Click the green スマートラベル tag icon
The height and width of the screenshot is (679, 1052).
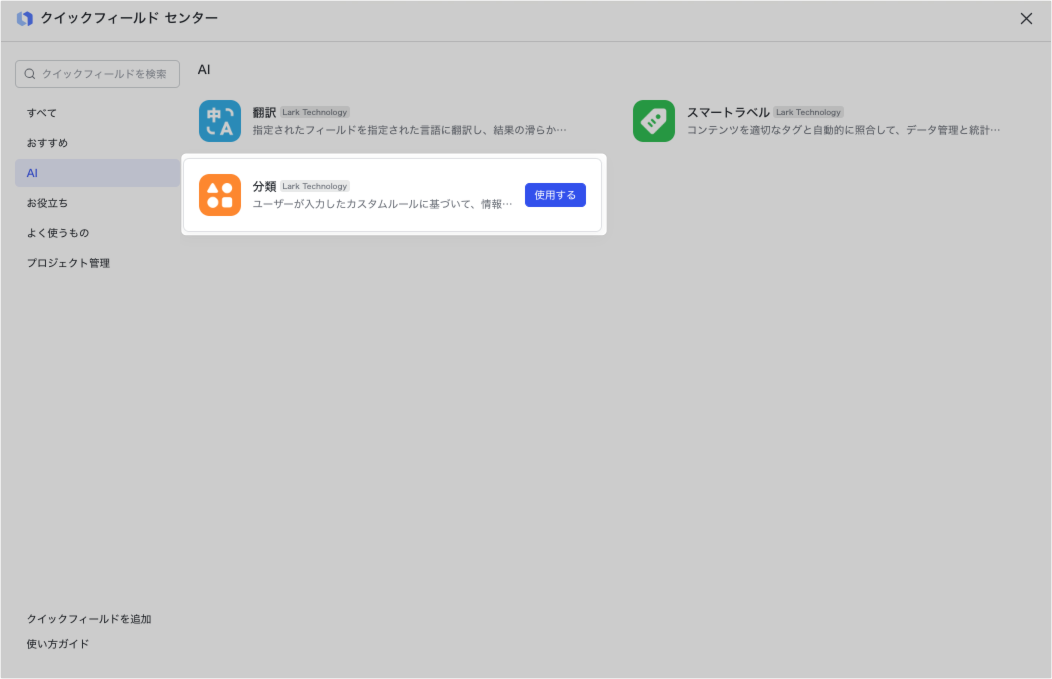click(x=654, y=121)
